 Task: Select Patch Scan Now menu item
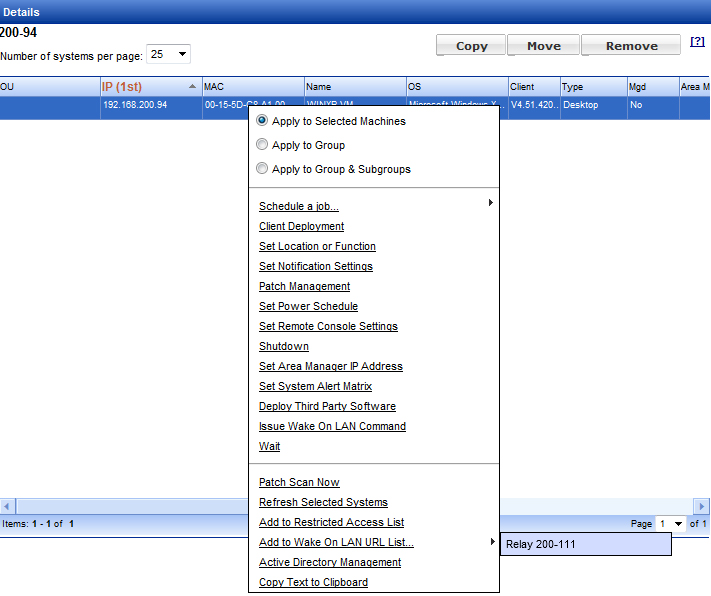[x=299, y=483]
